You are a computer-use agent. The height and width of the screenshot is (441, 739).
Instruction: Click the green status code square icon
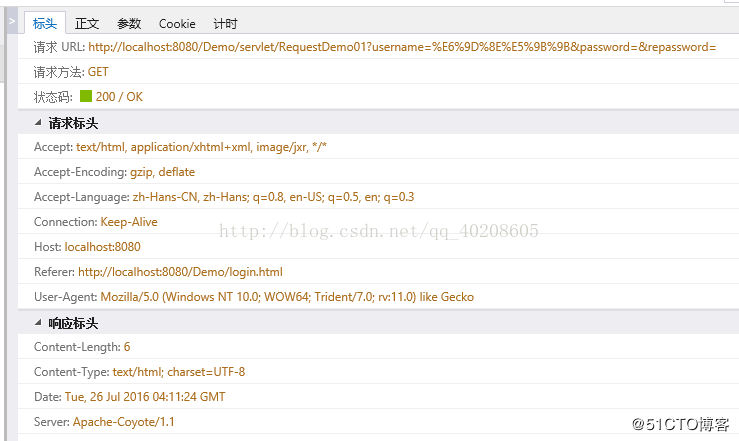[85, 97]
